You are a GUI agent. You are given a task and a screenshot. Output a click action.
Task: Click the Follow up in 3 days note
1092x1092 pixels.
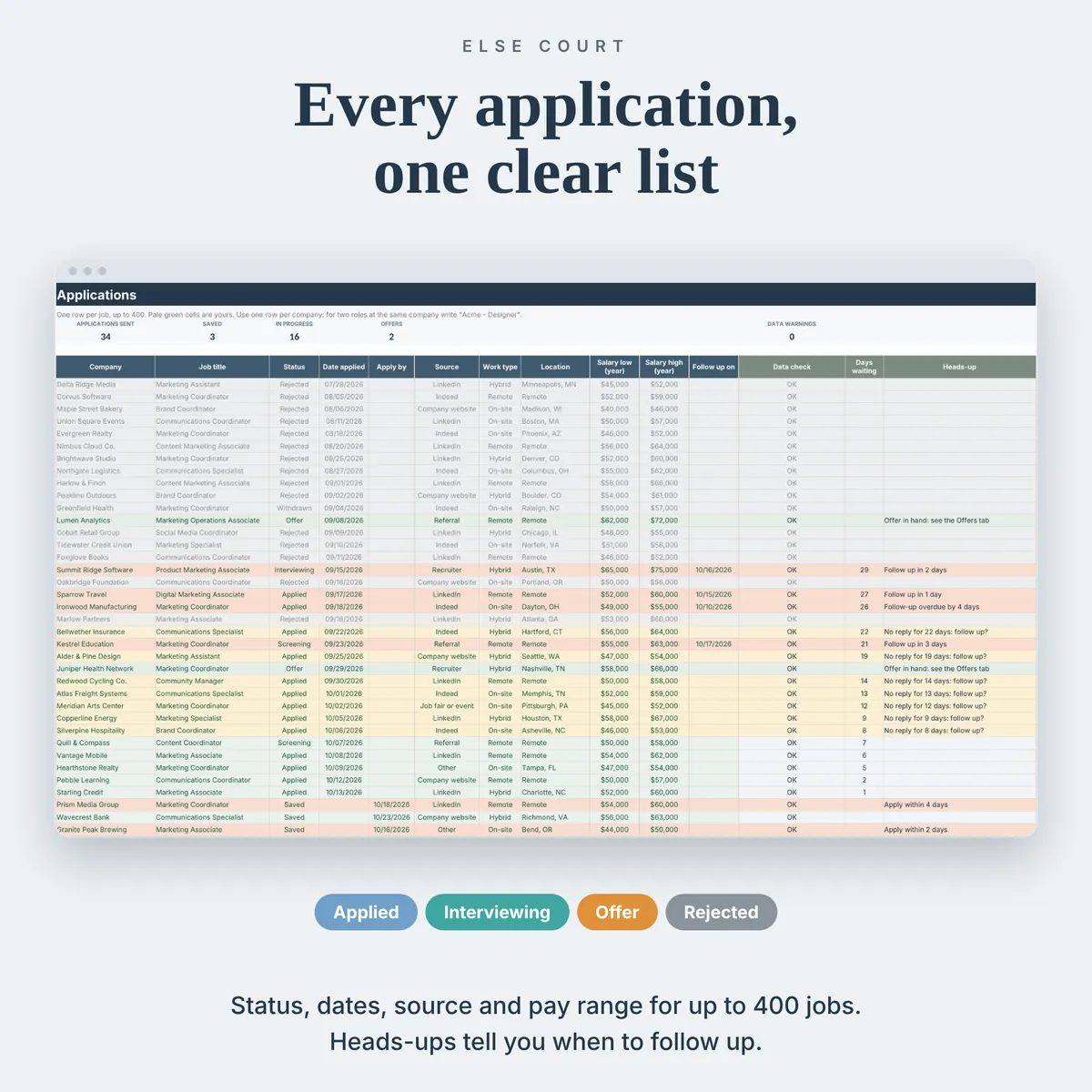[915, 644]
